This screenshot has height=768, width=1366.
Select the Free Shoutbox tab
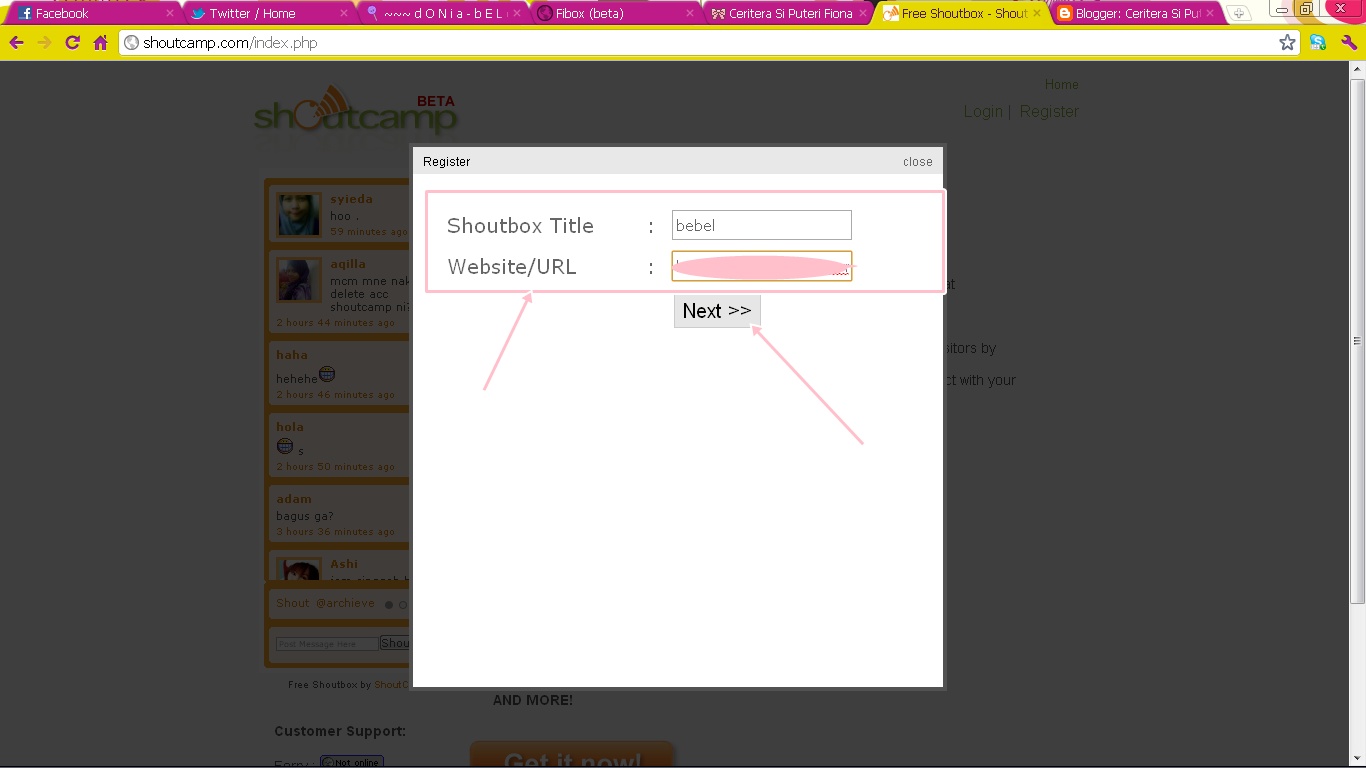point(960,14)
